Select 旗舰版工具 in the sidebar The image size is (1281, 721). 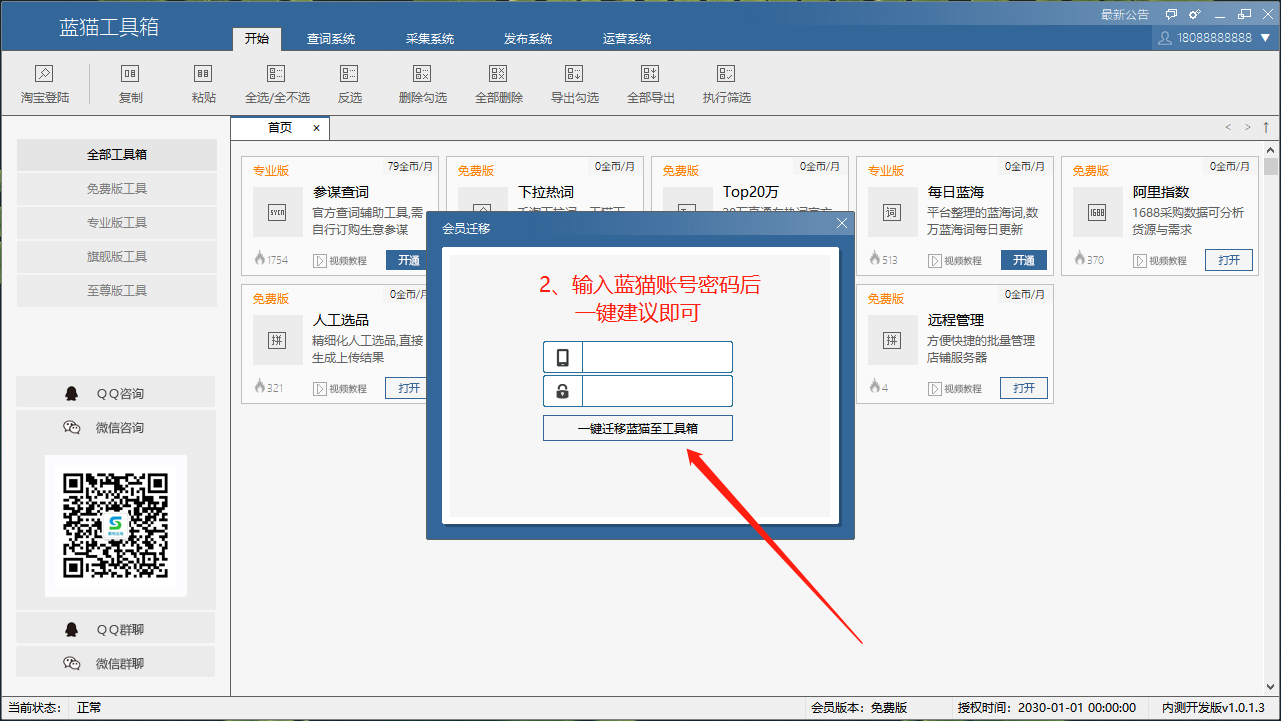pyautogui.click(x=117, y=257)
